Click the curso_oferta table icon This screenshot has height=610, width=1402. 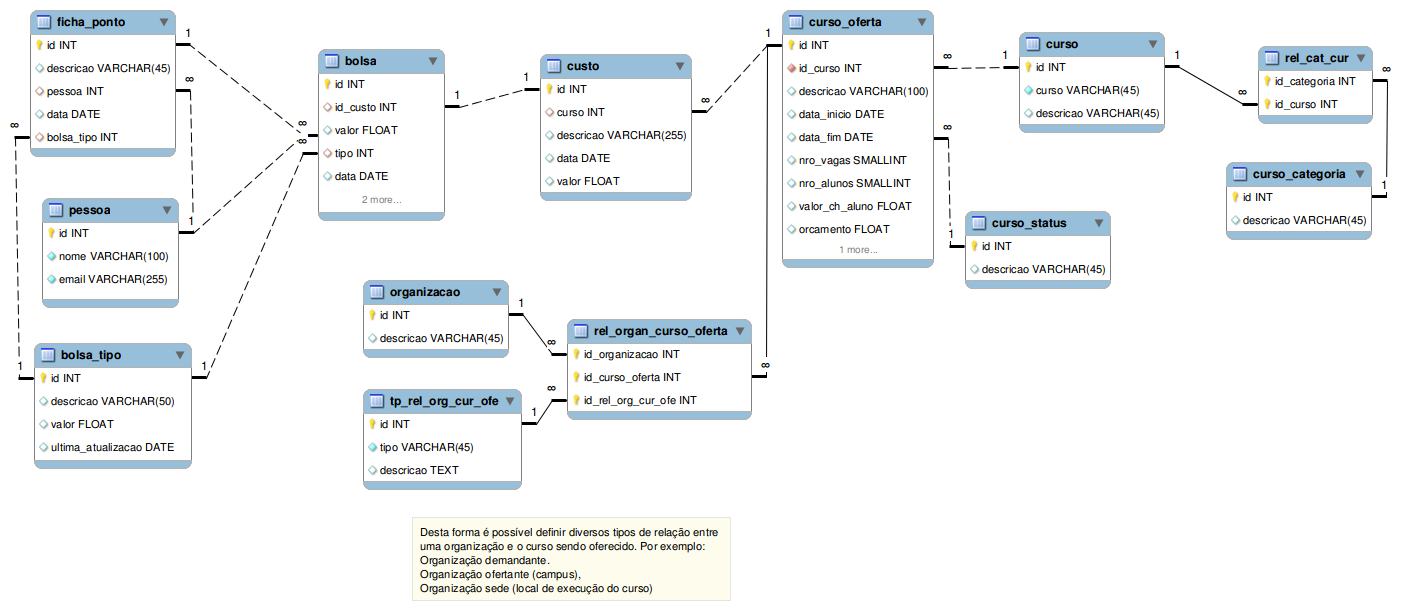click(x=794, y=22)
